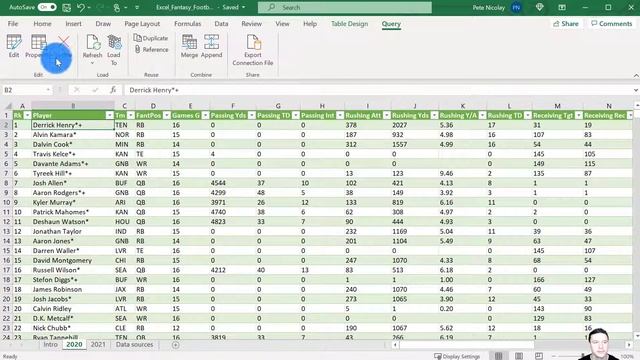Screen dimensions: 640x360
Task: Select the 2021 sheet tab
Action: point(98,345)
